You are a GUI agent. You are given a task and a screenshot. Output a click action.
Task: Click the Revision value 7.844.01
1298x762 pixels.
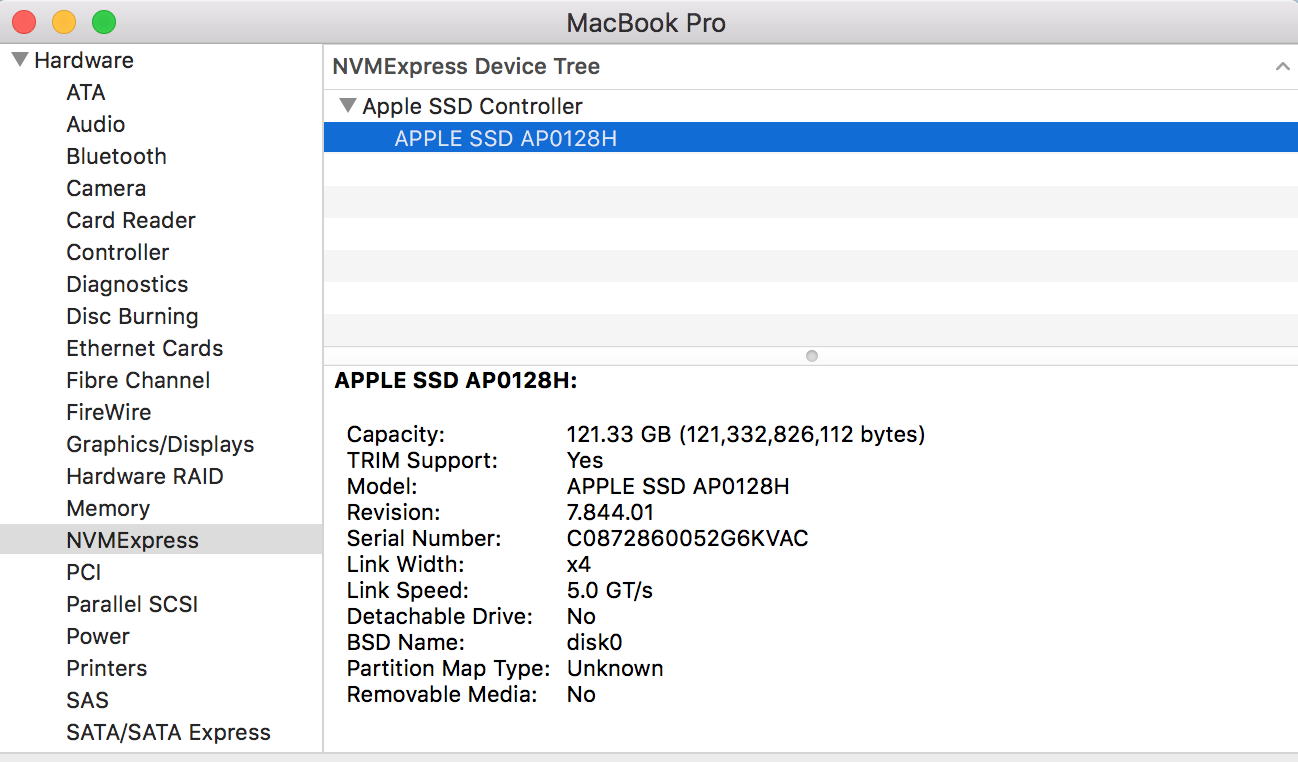tap(610, 512)
